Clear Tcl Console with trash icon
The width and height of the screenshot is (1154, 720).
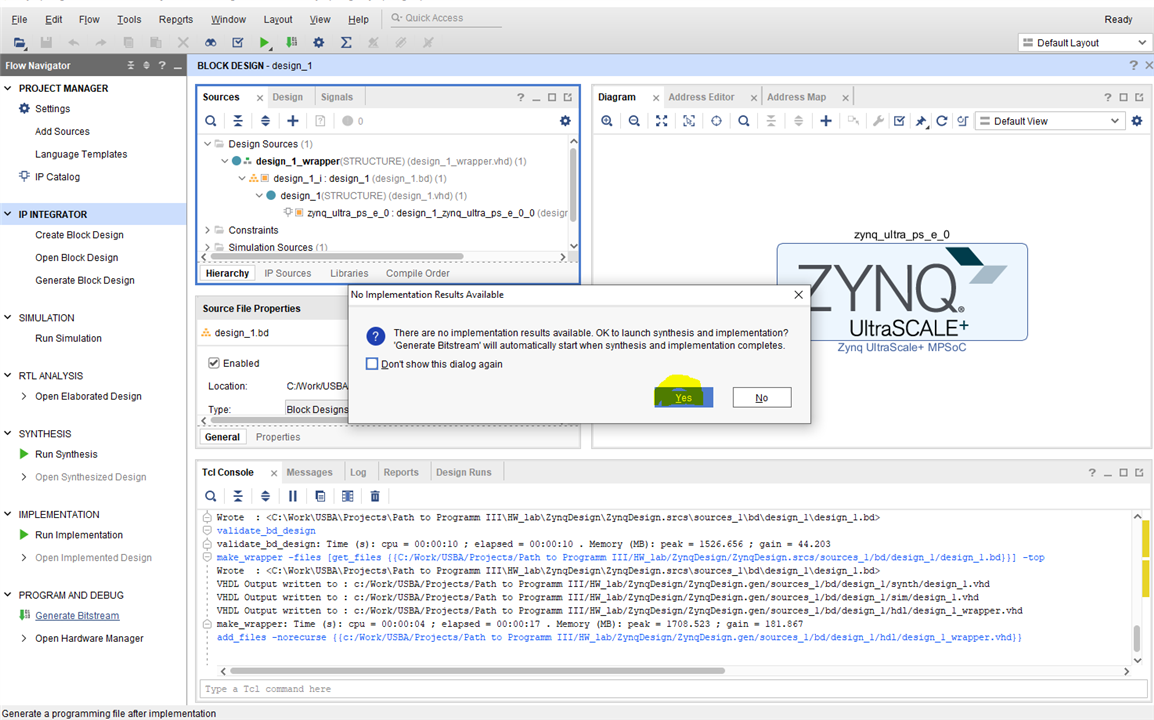click(x=375, y=496)
